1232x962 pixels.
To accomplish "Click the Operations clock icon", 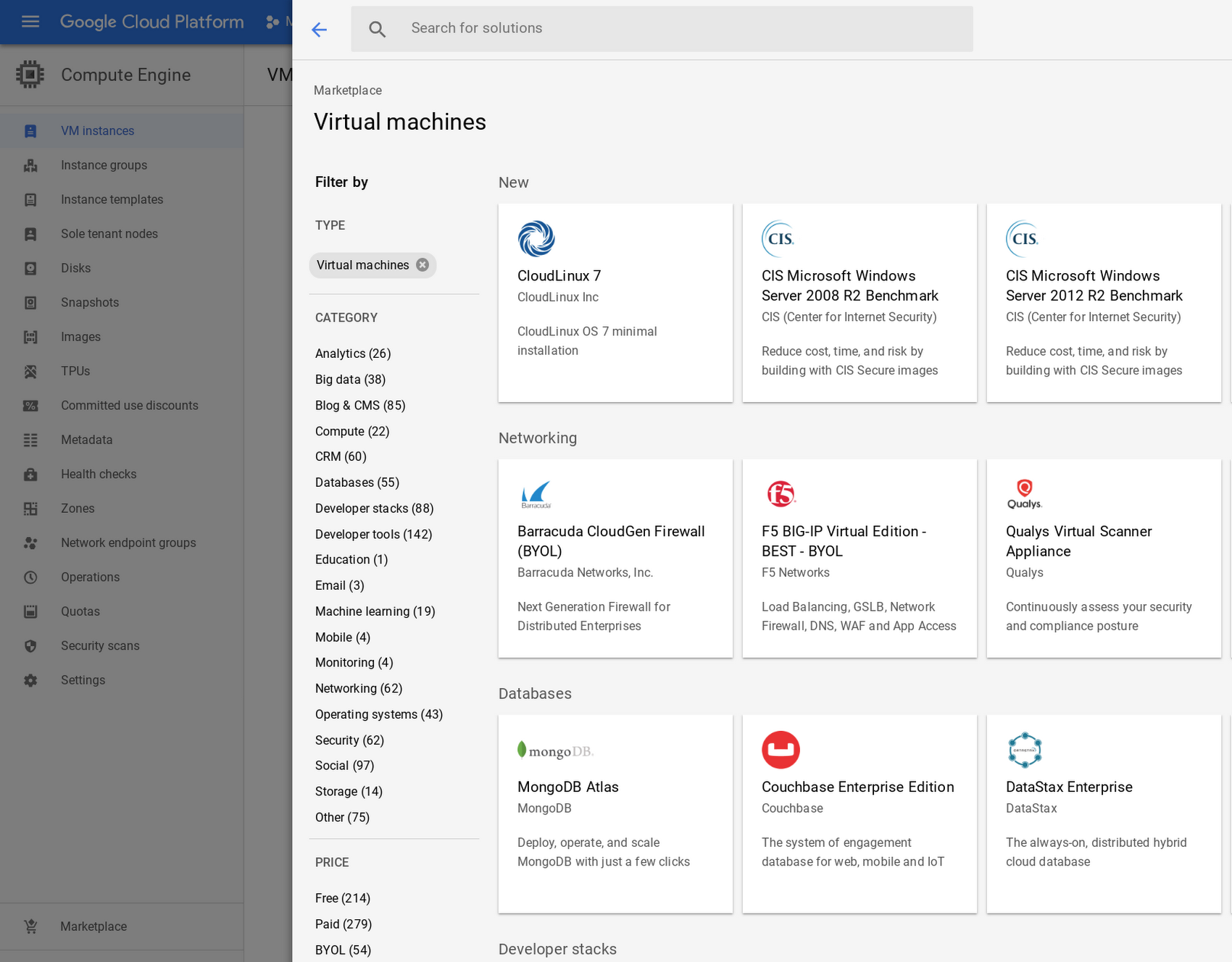I will tap(30, 577).
